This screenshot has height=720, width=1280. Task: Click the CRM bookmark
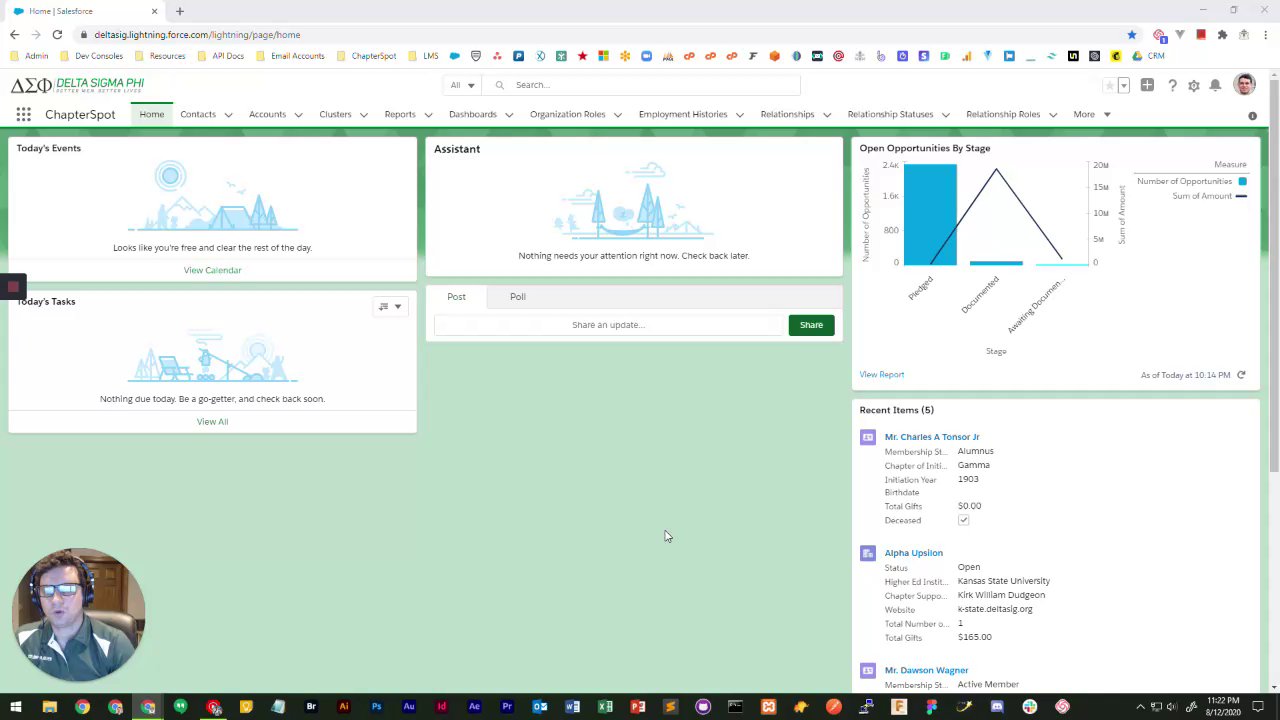coord(1149,56)
